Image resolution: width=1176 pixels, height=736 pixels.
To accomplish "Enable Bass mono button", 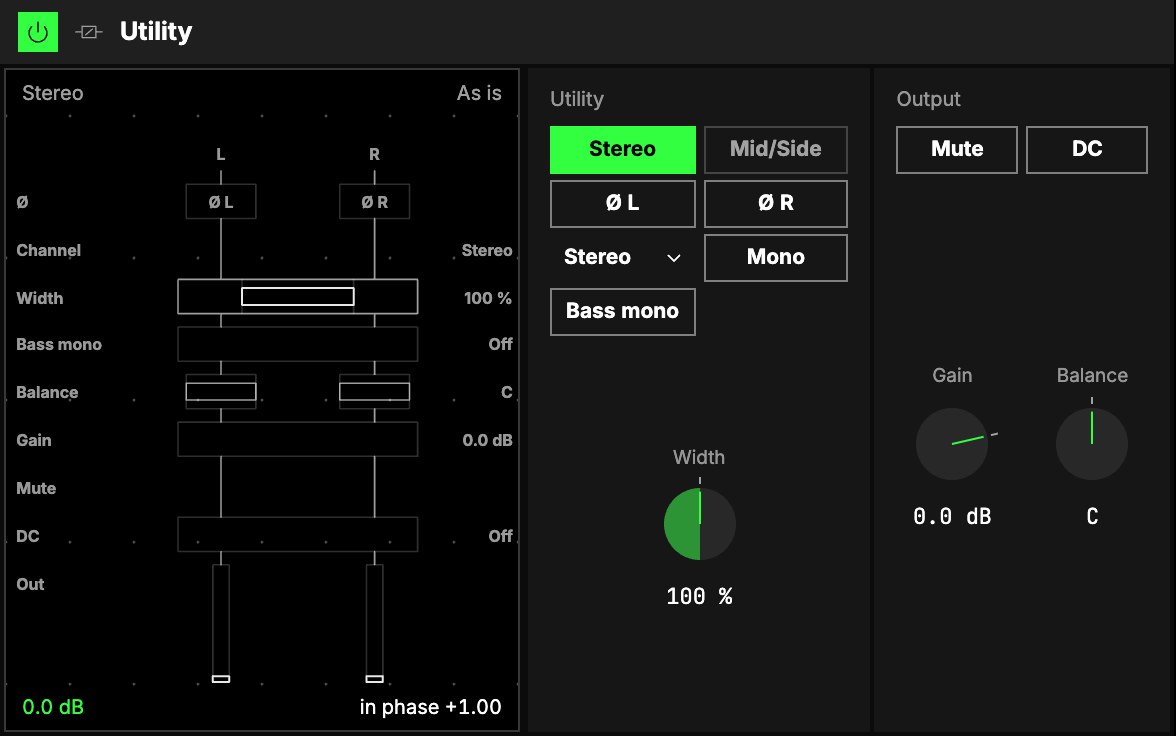I will (x=622, y=311).
